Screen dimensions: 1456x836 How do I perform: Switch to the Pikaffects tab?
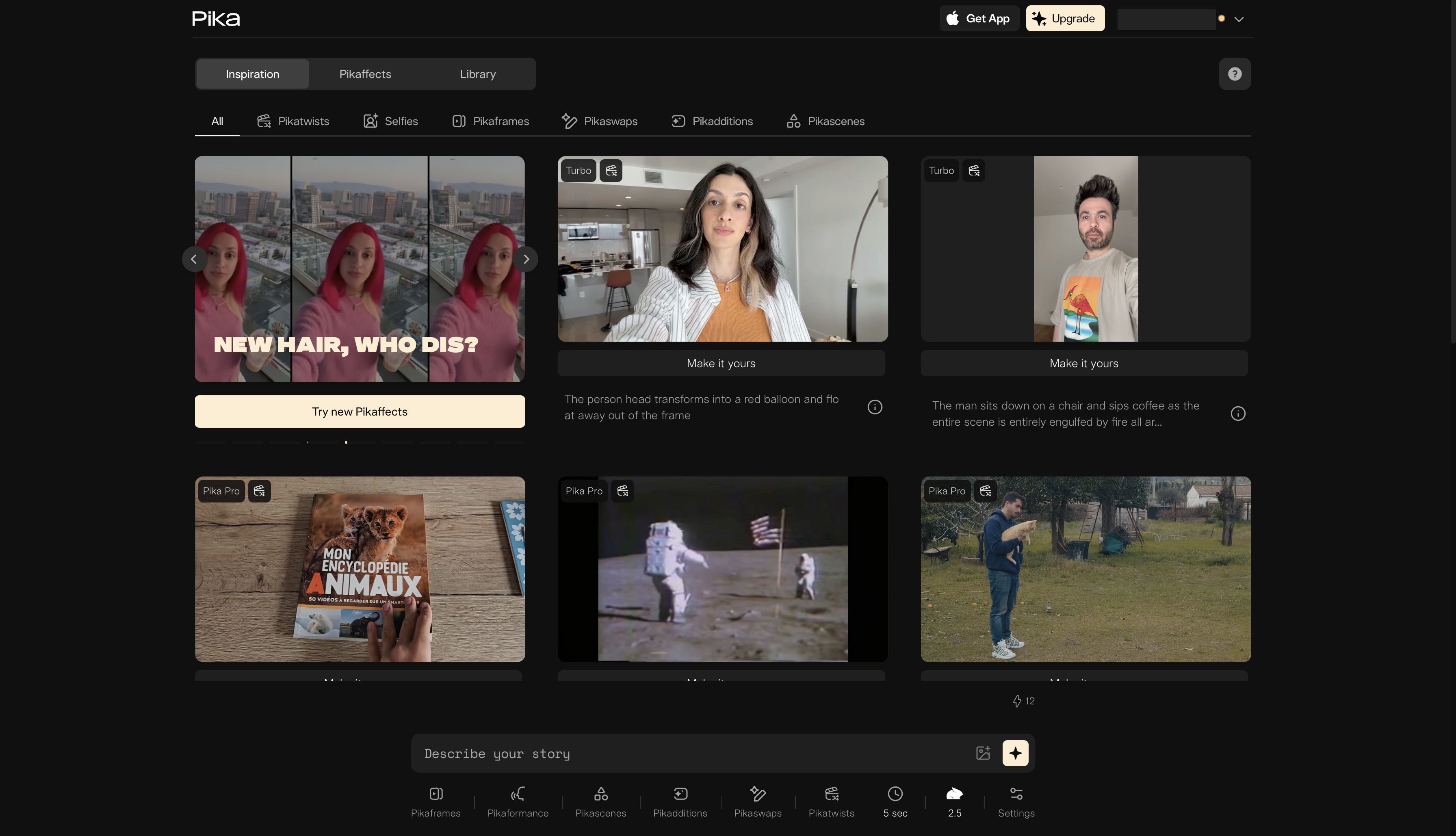pos(365,74)
